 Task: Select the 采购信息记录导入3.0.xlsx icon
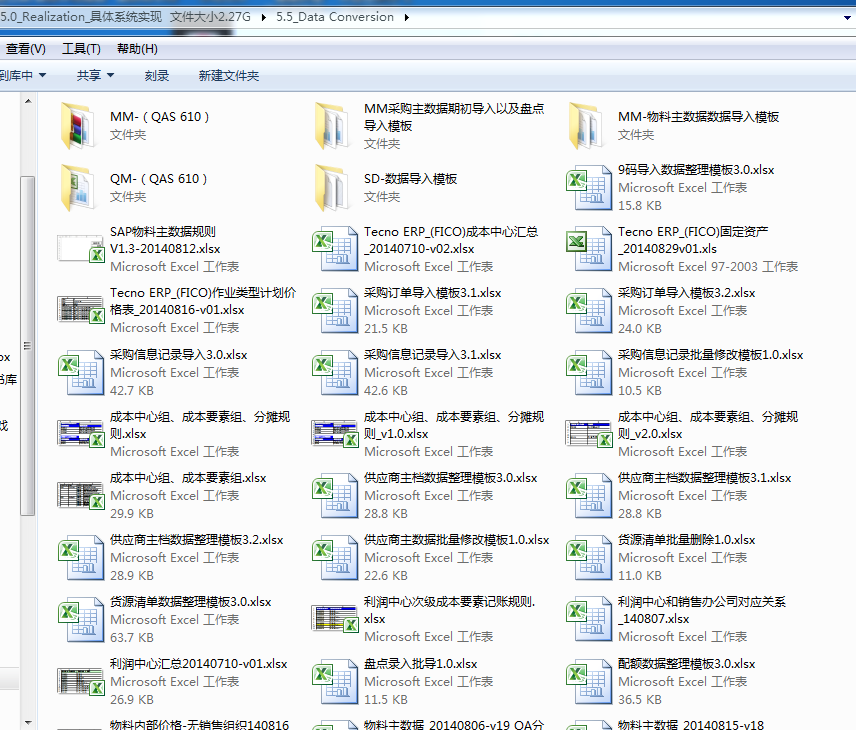[81, 372]
